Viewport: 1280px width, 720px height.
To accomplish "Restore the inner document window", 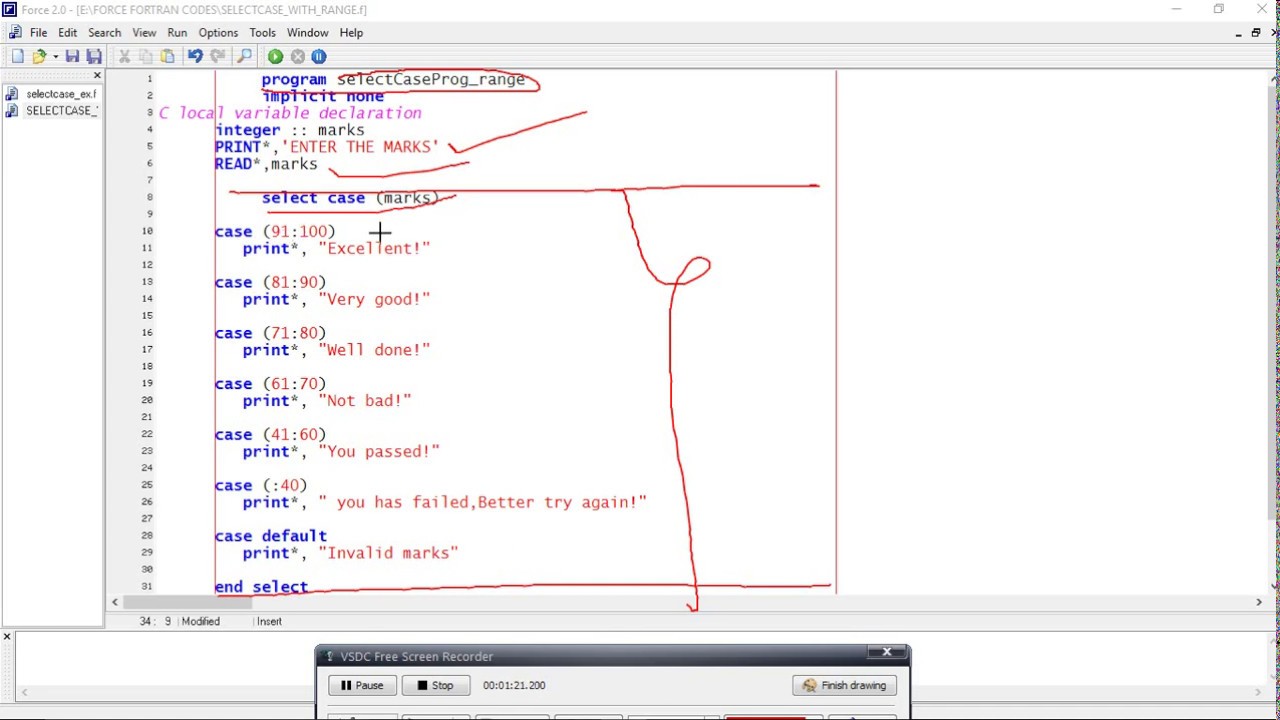I will (1255, 33).
